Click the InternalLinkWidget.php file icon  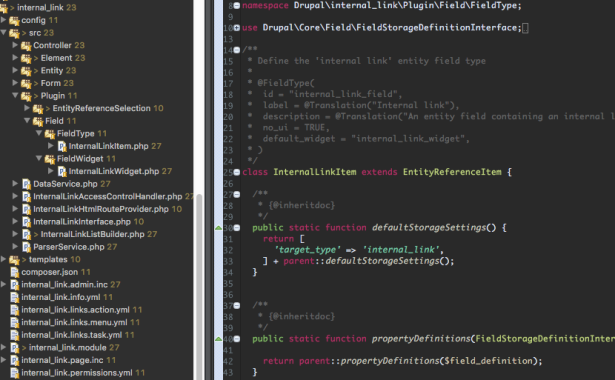point(62,171)
